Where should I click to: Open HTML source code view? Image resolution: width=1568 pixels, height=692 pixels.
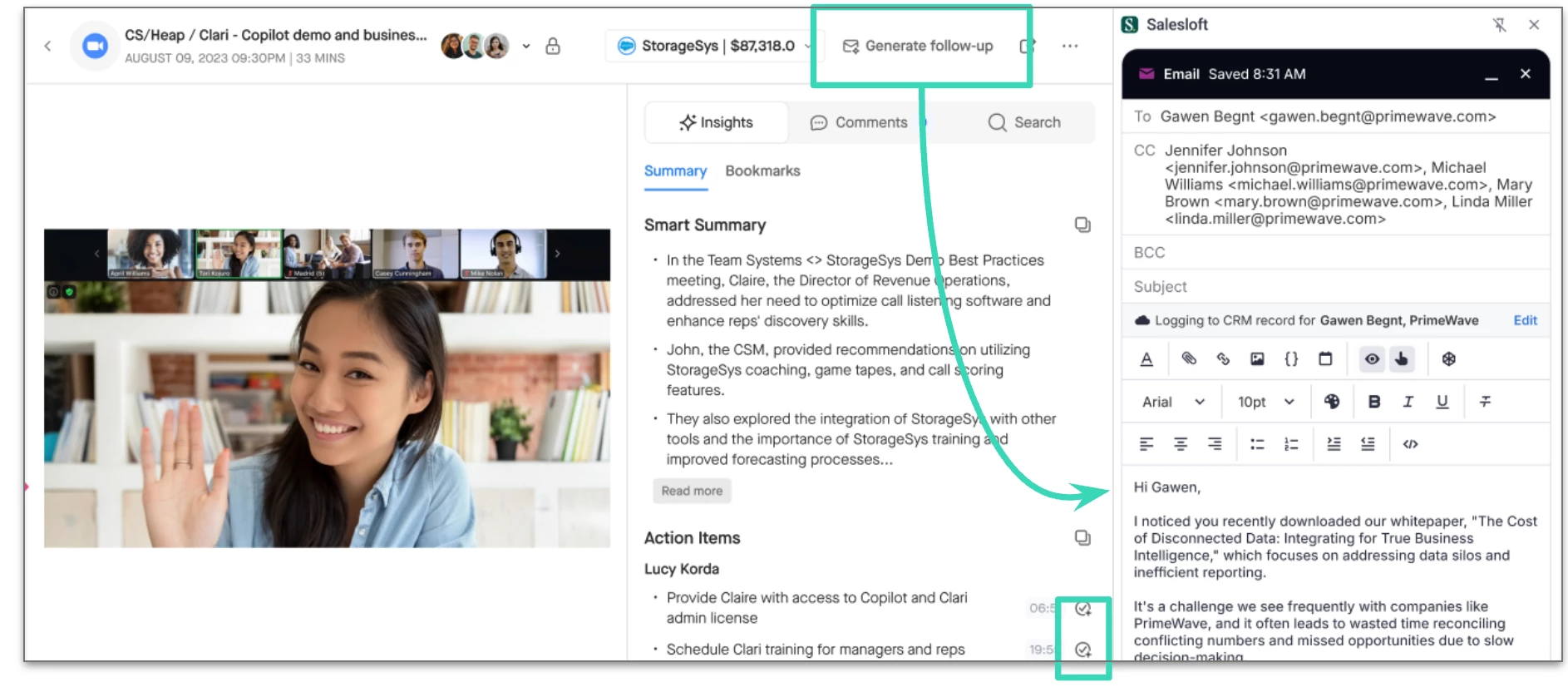1410,444
